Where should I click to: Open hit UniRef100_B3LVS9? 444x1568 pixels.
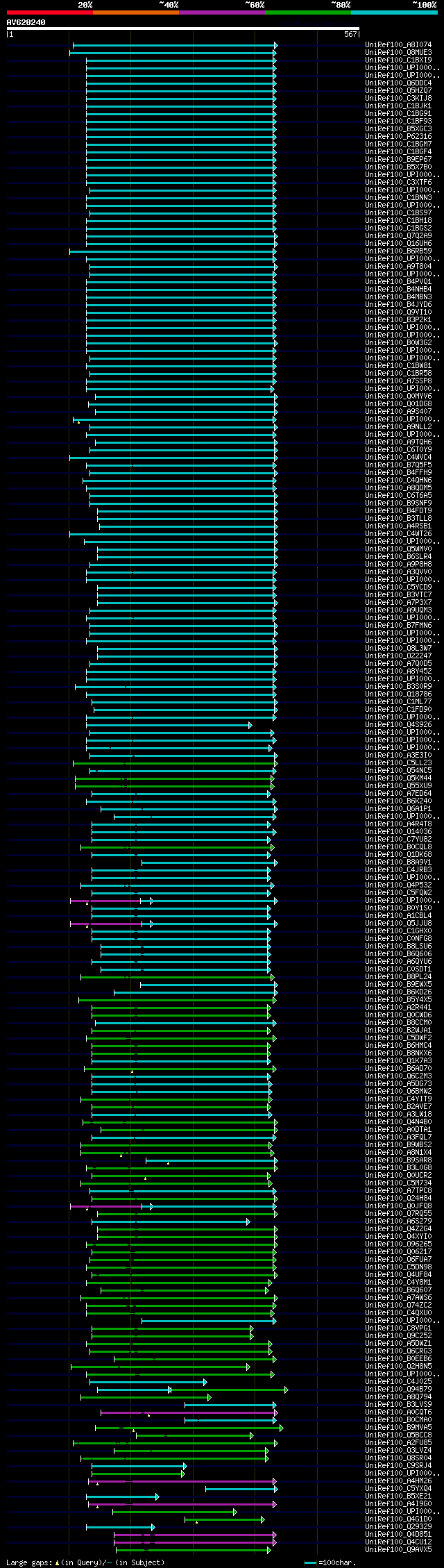398,1404
